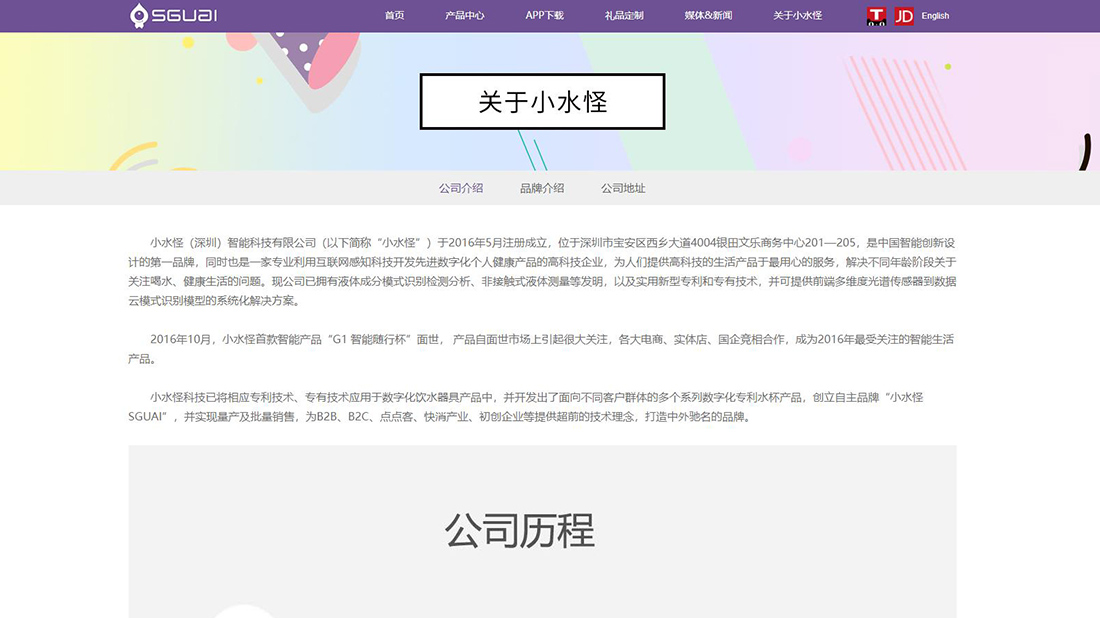This screenshot has height=618, width=1100.
Task: Open the 公司介绍 section
Action: 460,187
